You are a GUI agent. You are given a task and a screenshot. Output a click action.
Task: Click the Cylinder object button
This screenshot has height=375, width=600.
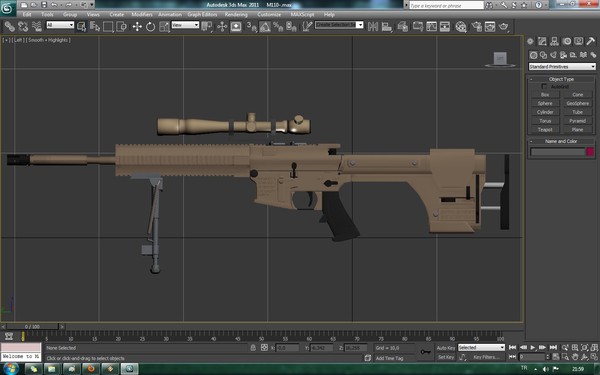coord(545,112)
